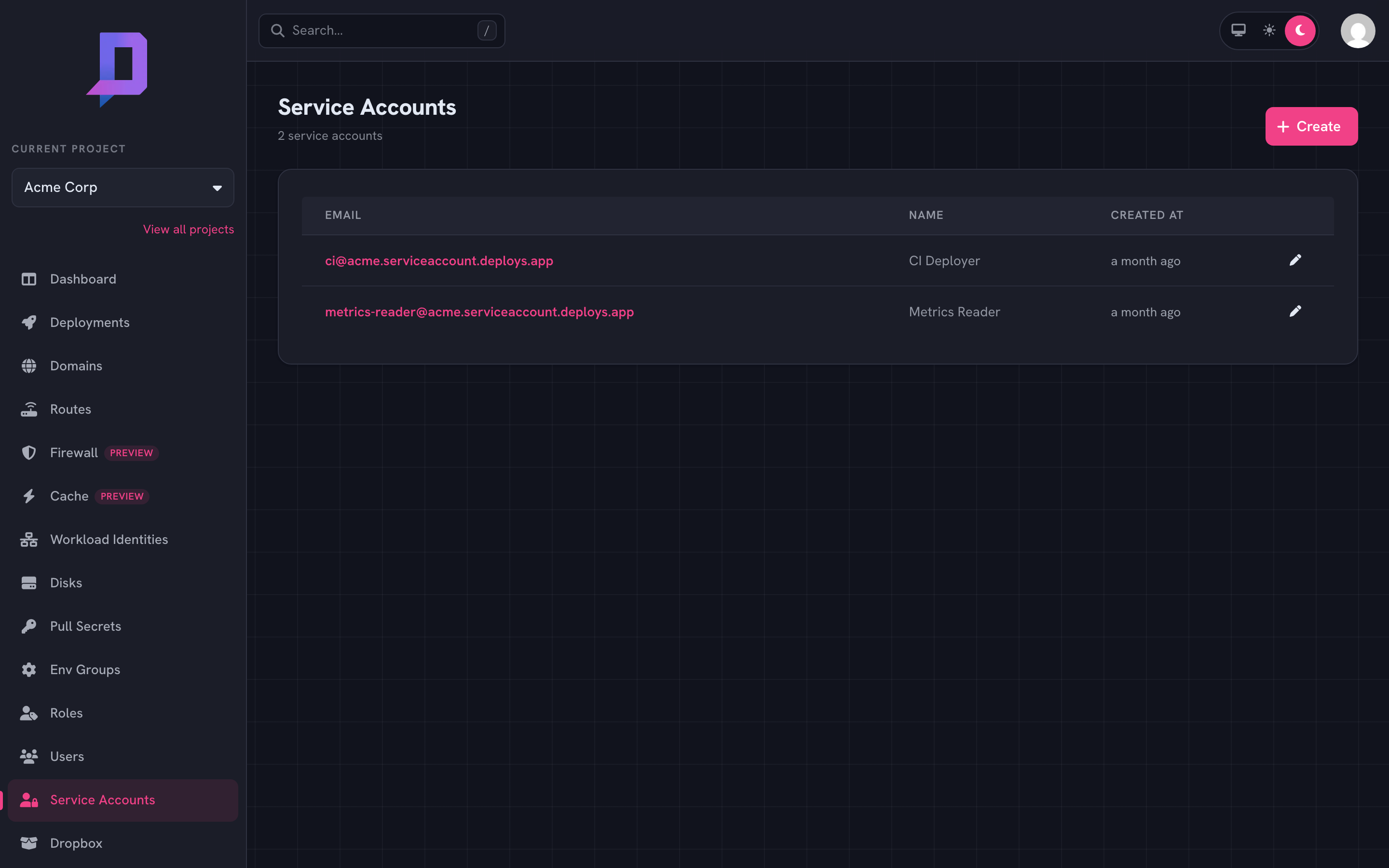Click the Roles user-tag icon
Screen dimensions: 1389x868
[x=29, y=713]
